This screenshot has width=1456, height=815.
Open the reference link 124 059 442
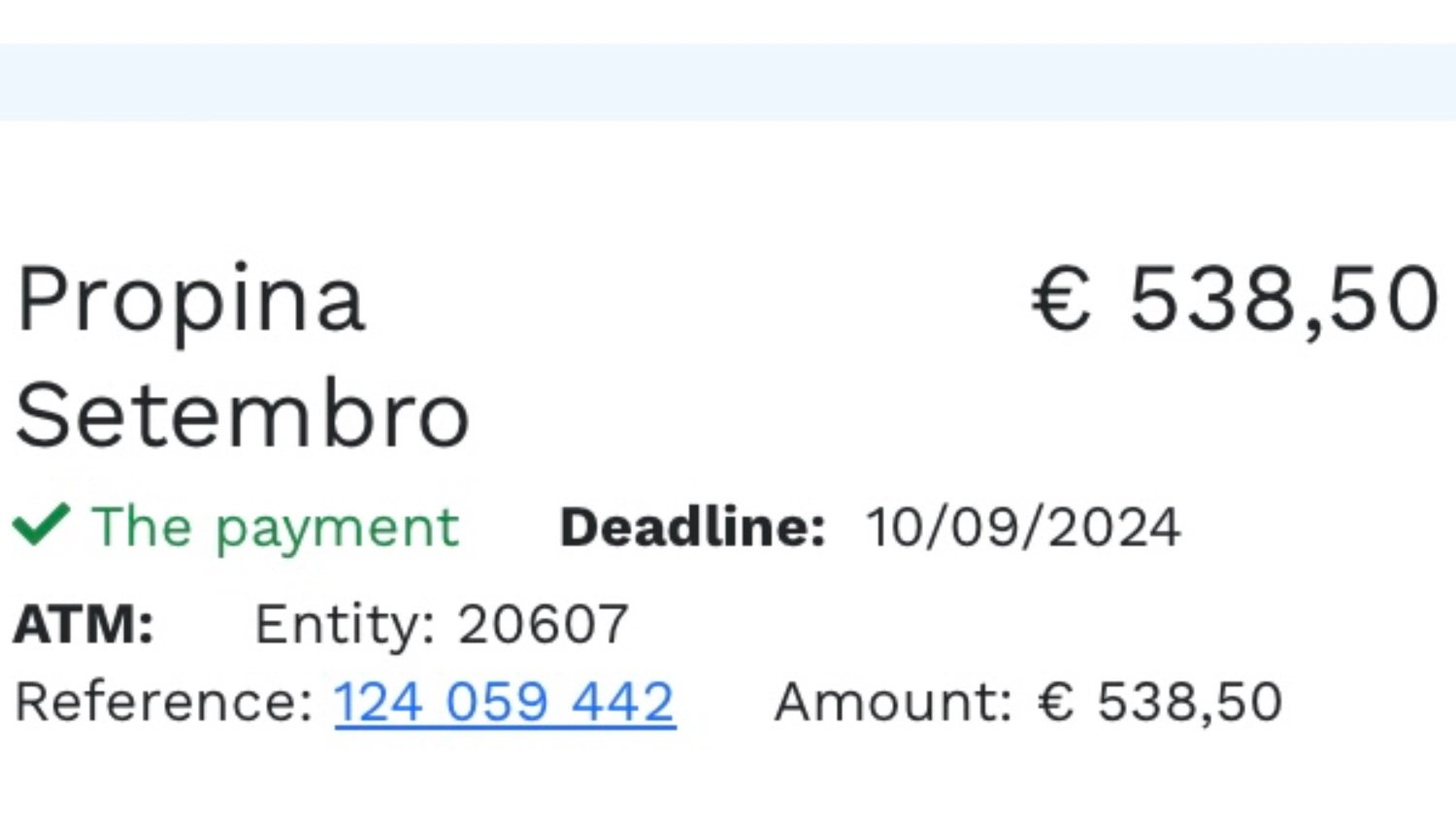tap(505, 701)
